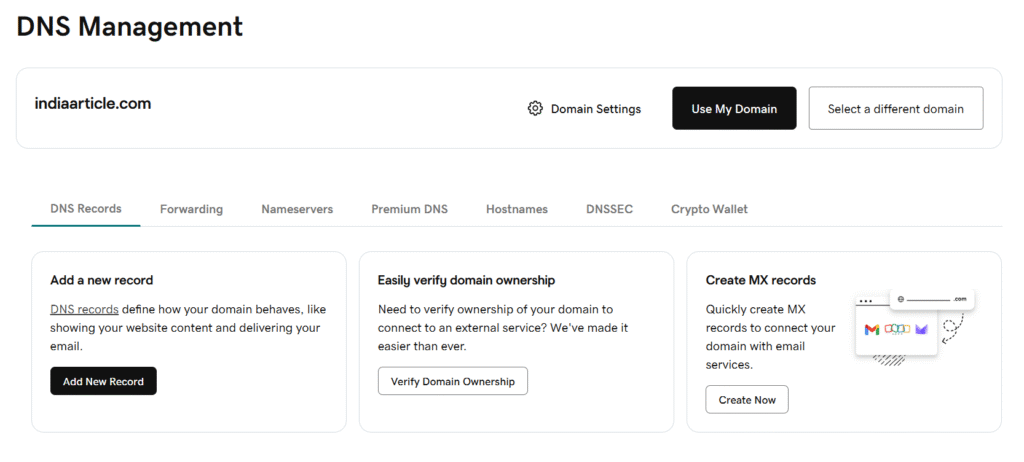Click the globe icon beside .com
Image resolution: width=1024 pixels, height=462 pixels.
901,299
